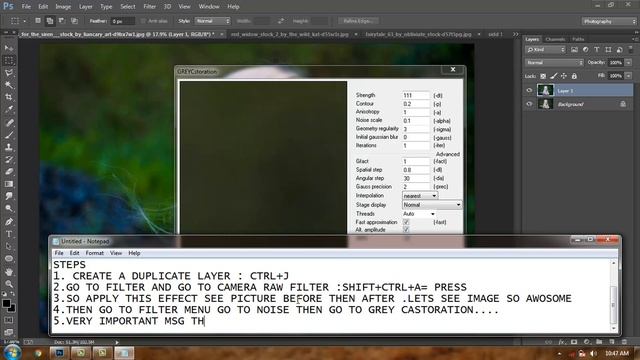The height and width of the screenshot is (360, 640).
Task: Hide Layer 1 with its eye icon
Action: pyautogui.click(x=529, y=91)
